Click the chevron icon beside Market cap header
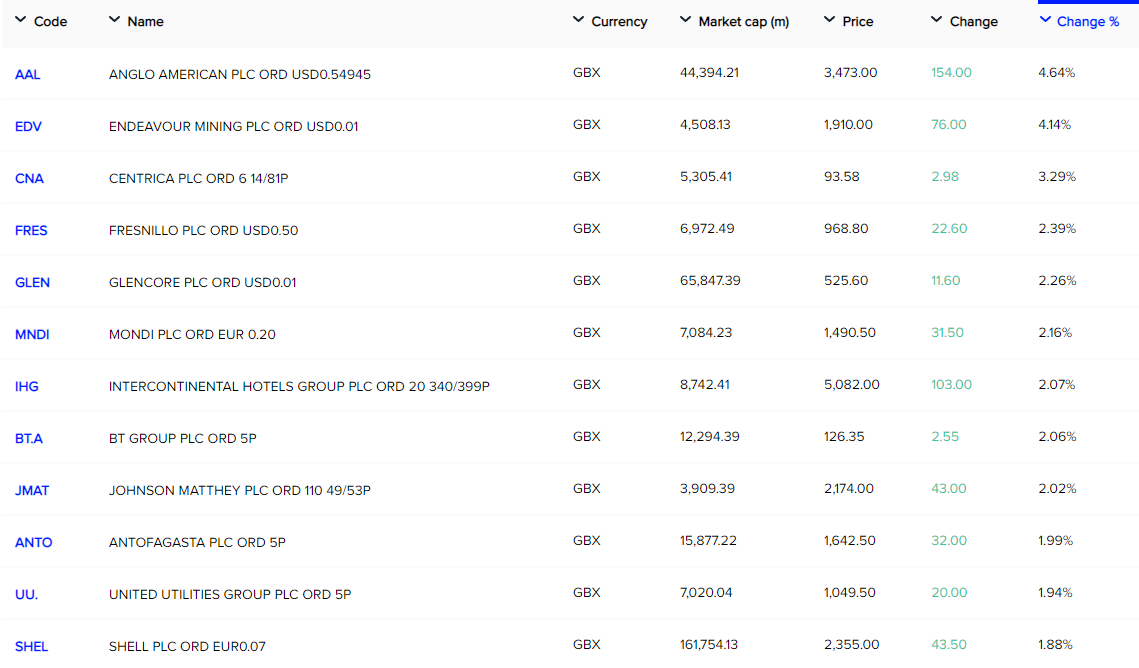 685,20
